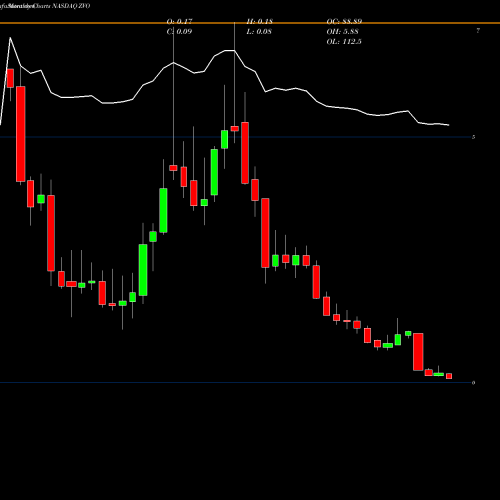Select the open value 'O: 0.17'

pyautogui.click(x=179, y=22)
